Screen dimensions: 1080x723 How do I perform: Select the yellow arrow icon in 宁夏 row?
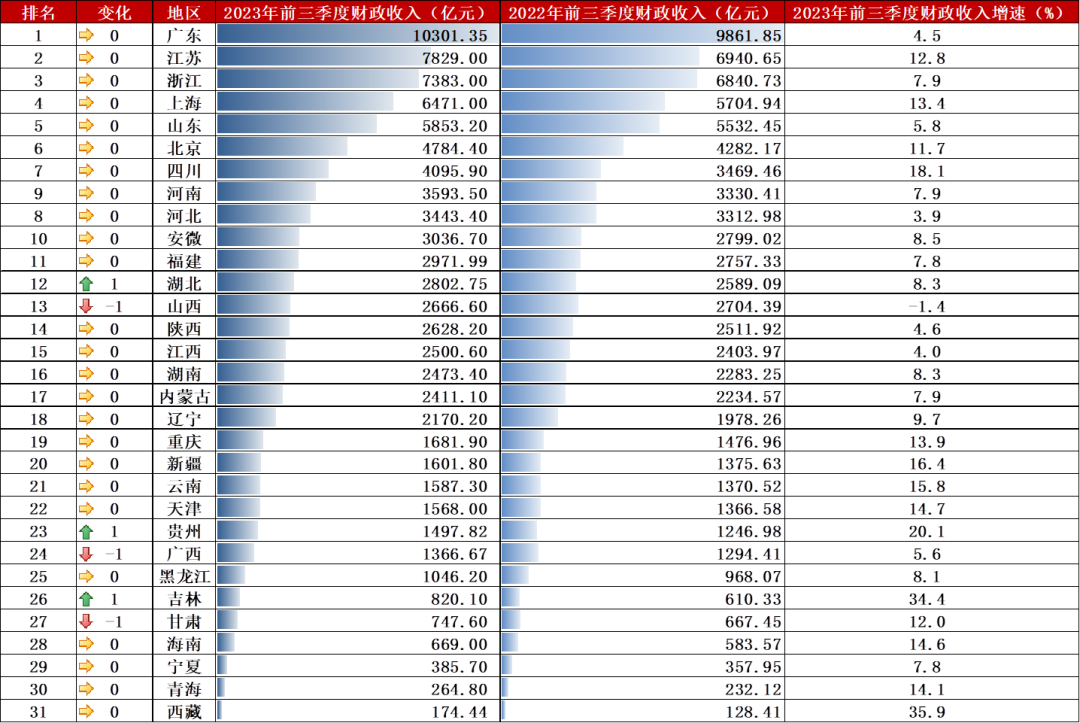click(86, 667)
